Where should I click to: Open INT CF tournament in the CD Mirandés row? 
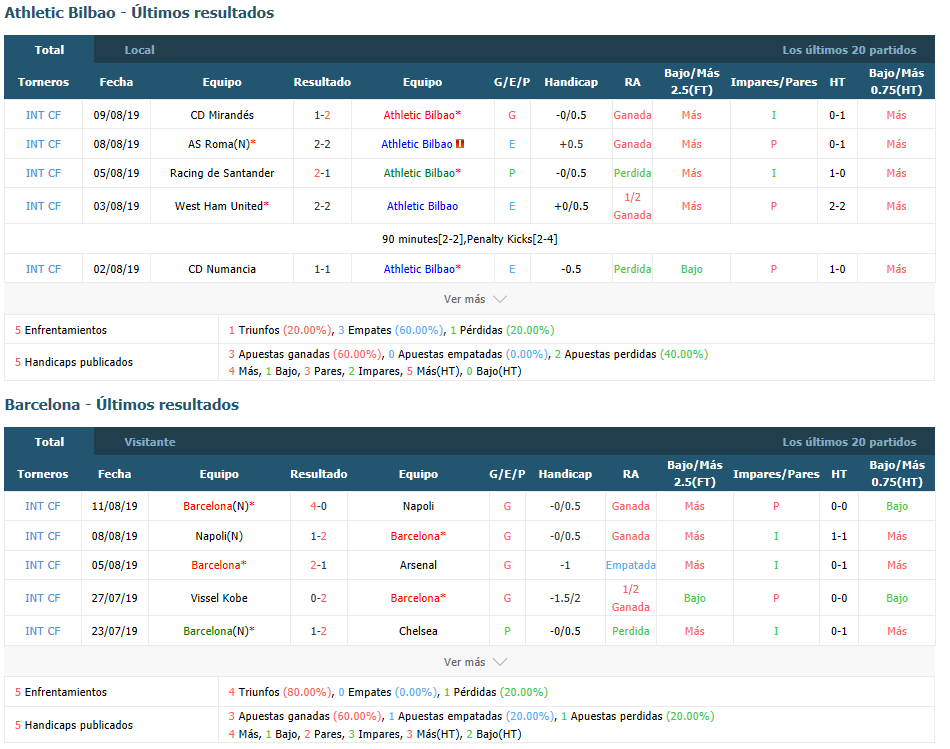tap(43, 115)
